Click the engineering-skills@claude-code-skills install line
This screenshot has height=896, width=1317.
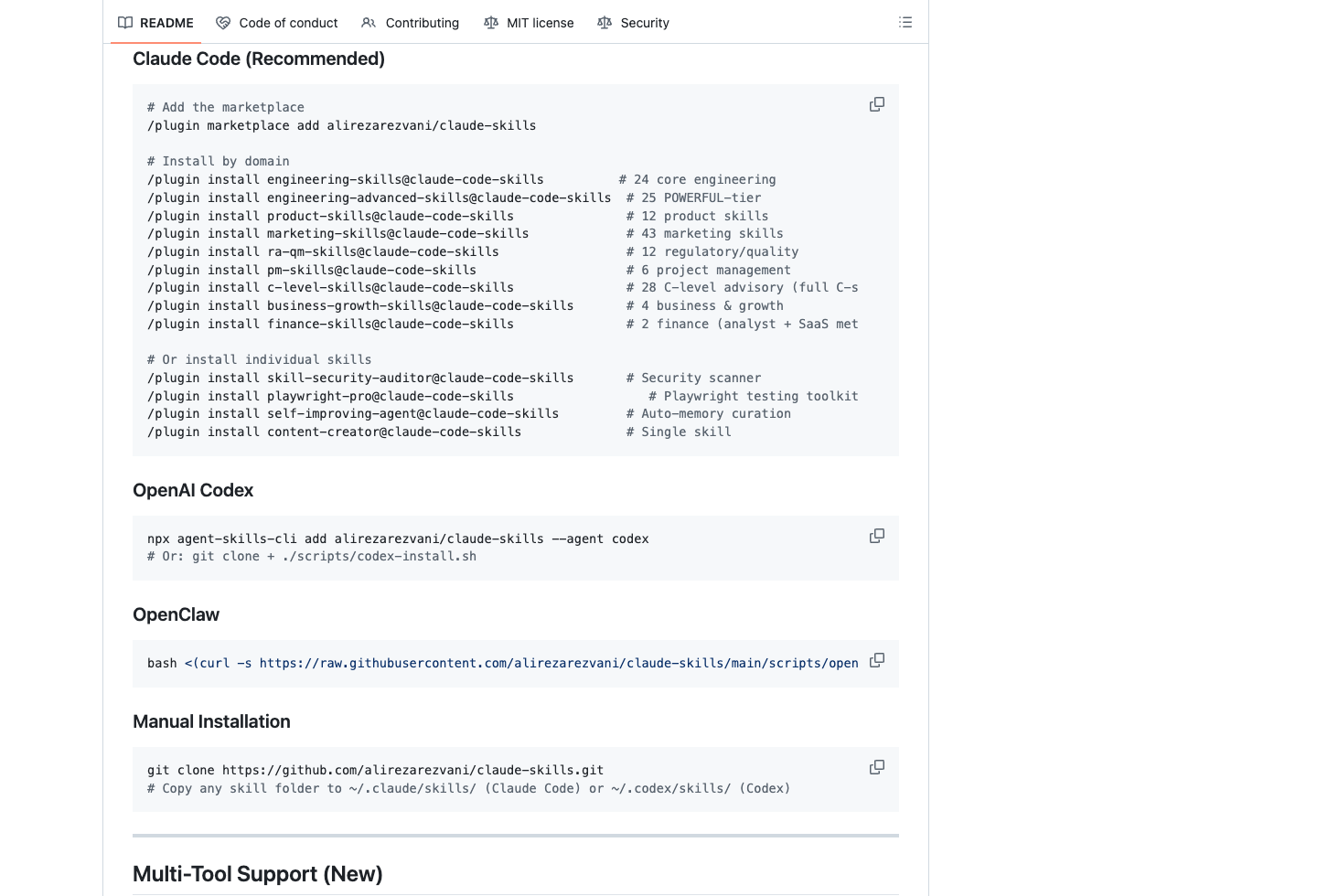coord(346,179)
